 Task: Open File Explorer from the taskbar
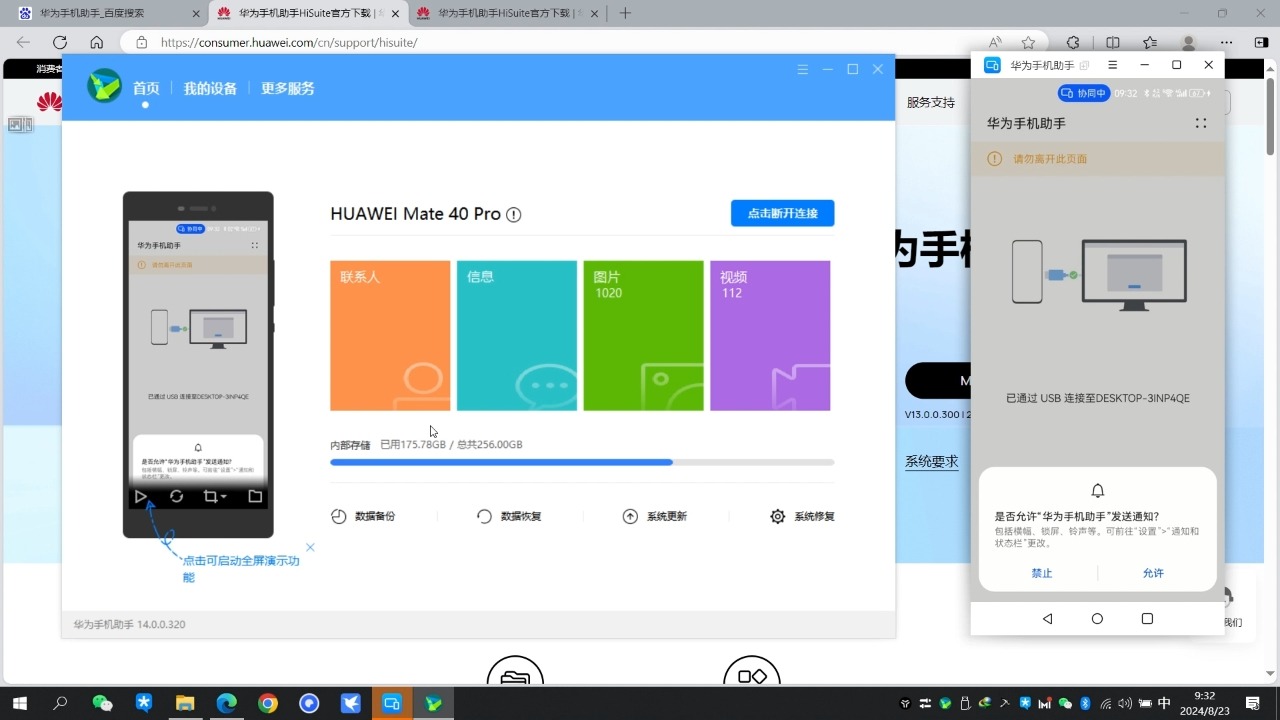(184, 703)
